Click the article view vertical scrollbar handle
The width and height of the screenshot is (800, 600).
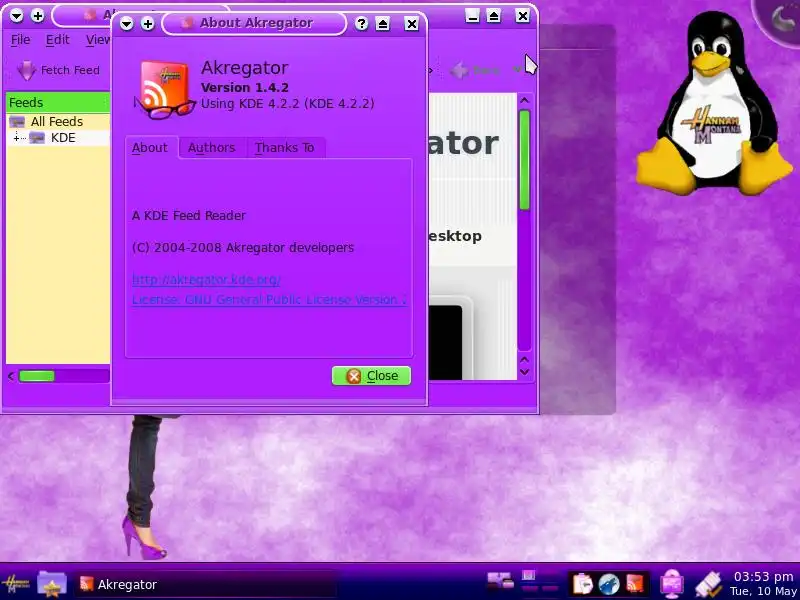coord(524,160)
